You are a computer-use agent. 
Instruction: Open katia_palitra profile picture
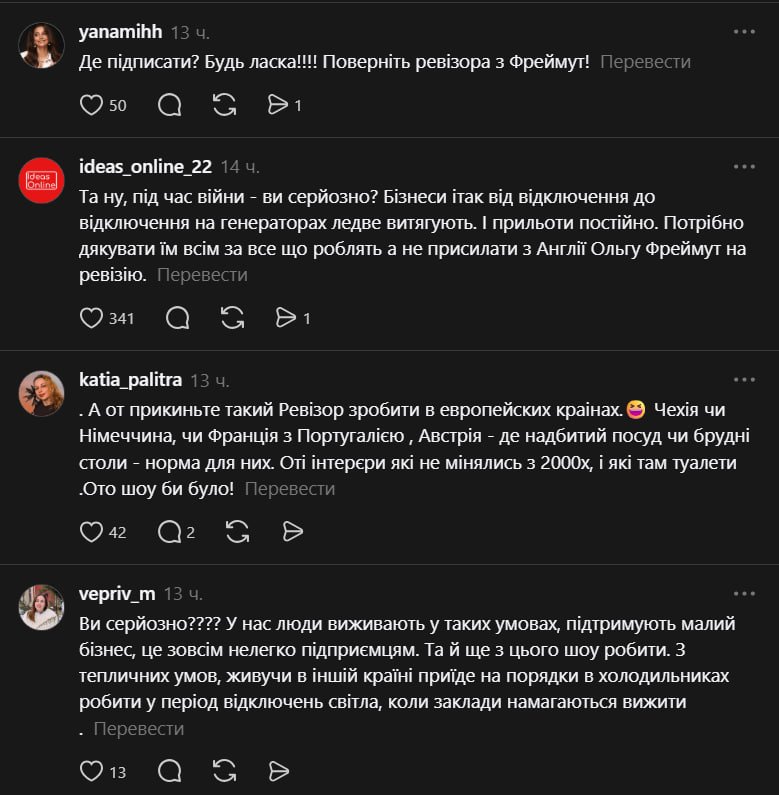(42, 394)
